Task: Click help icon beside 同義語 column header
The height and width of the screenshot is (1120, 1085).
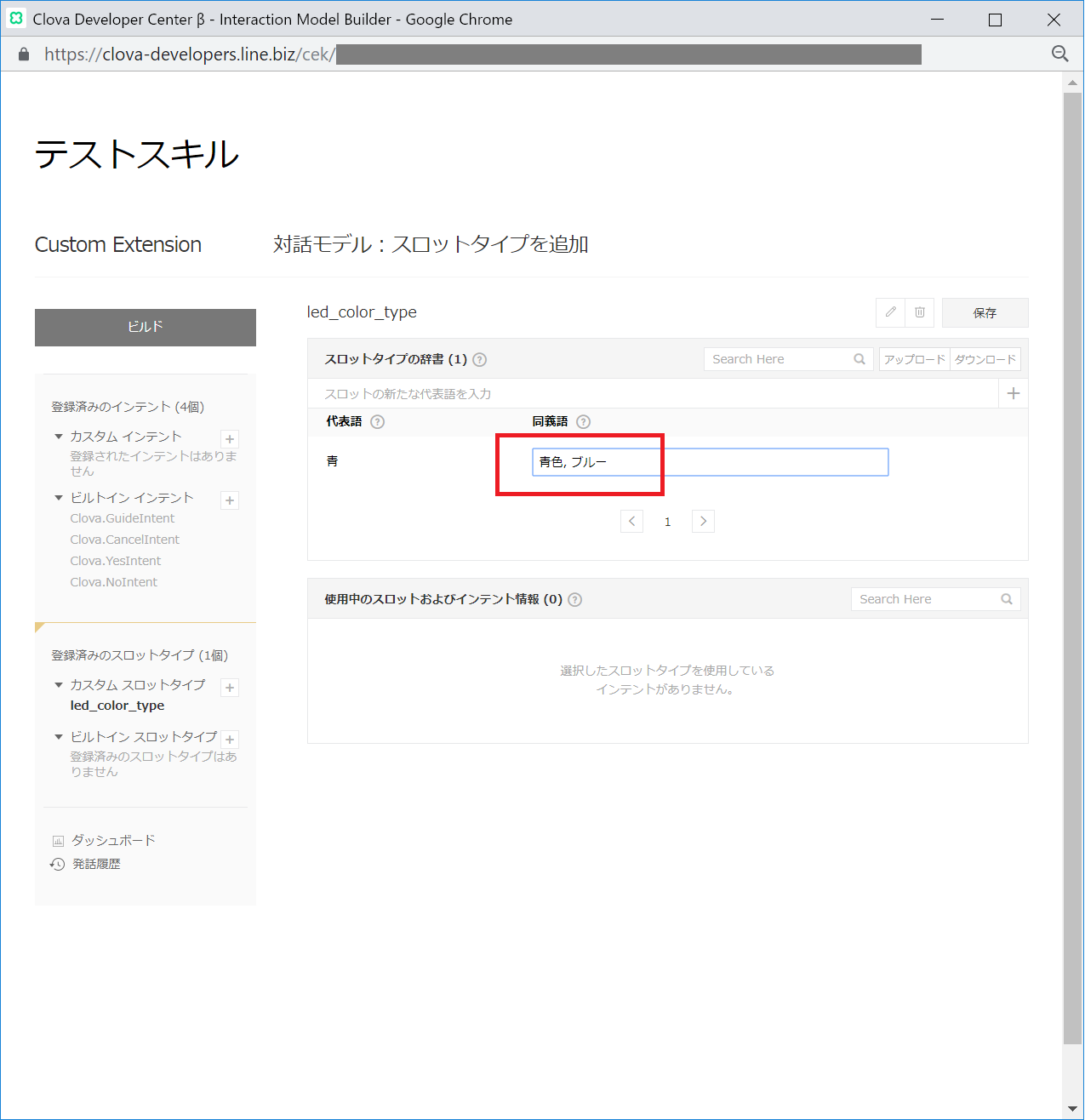Action: pyautogui.click(x=583, y=421)
